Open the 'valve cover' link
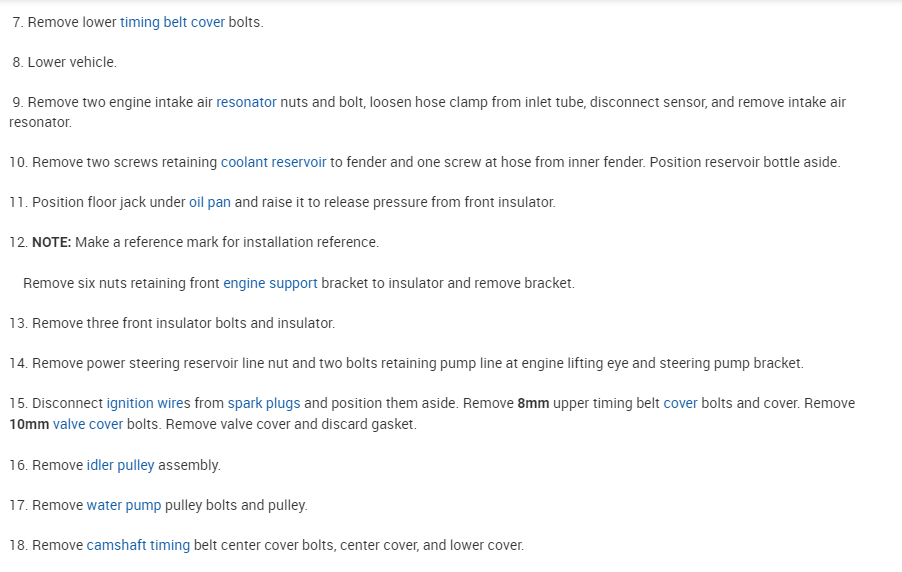The height and width of the screenshot is (572, 902). [88, 424]
